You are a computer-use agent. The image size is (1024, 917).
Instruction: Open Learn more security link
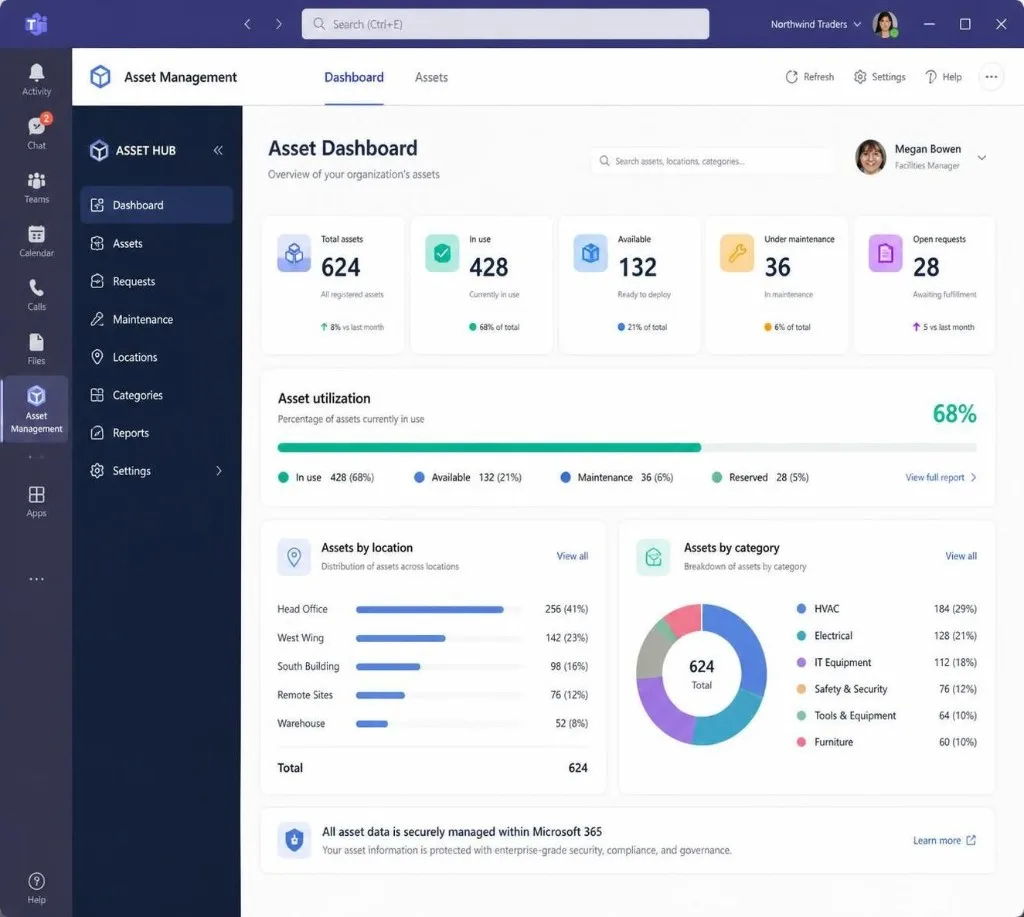944,841
